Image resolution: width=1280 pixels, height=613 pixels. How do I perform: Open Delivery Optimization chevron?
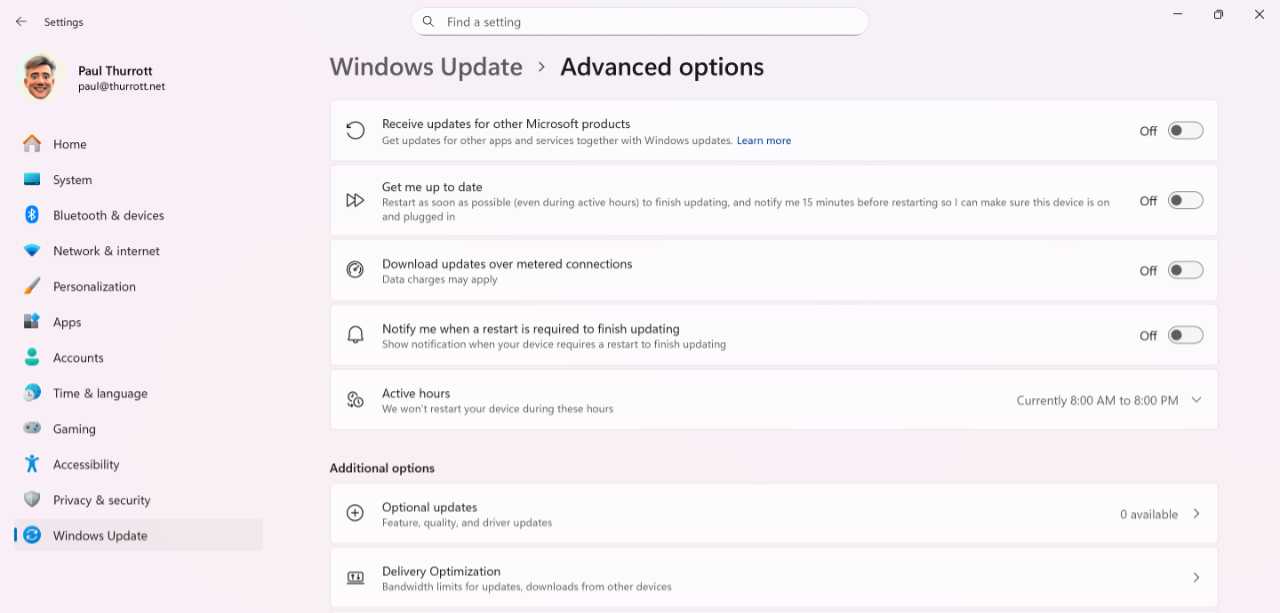point(1196,578)
